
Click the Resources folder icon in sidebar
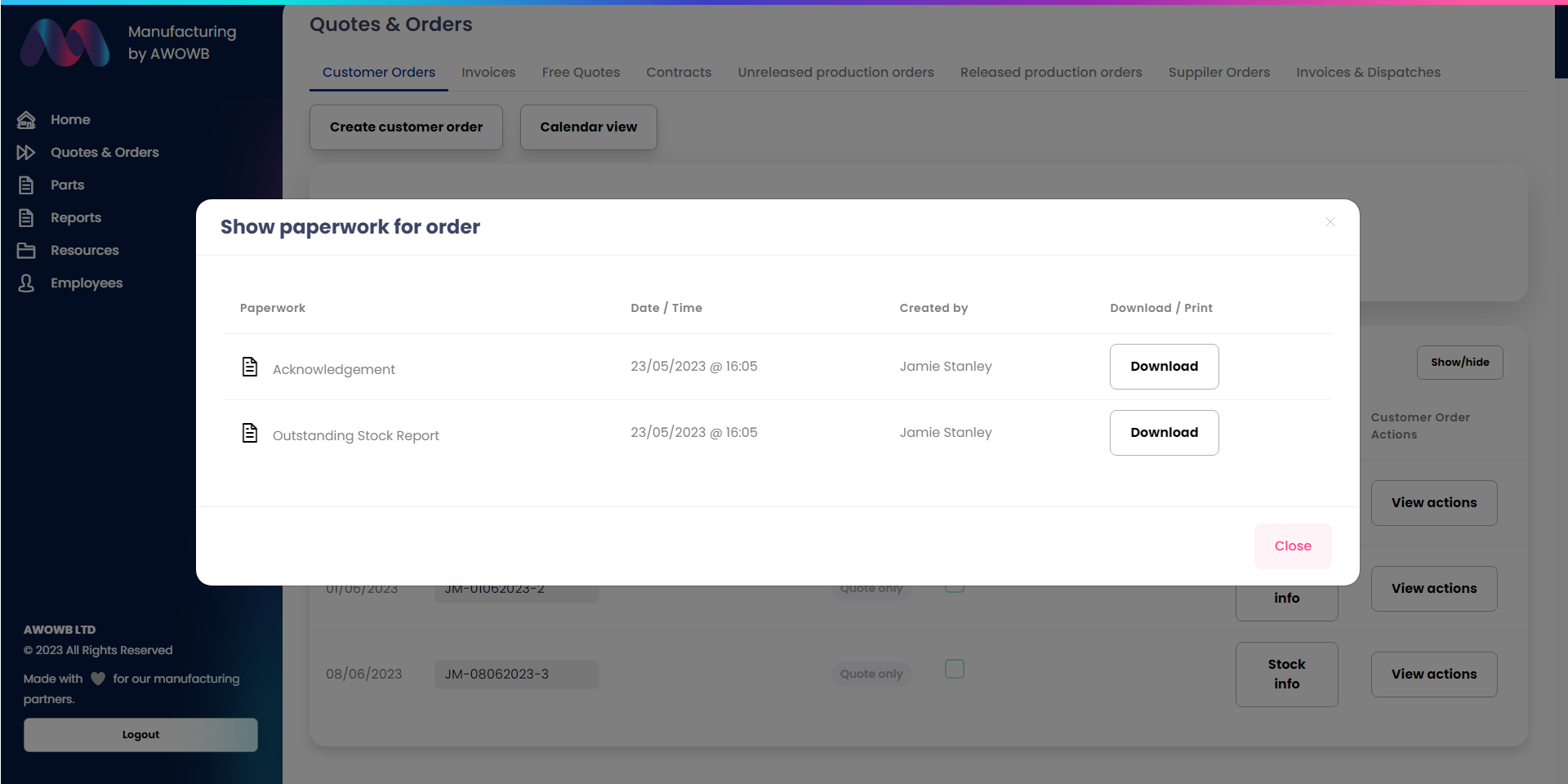26,251
